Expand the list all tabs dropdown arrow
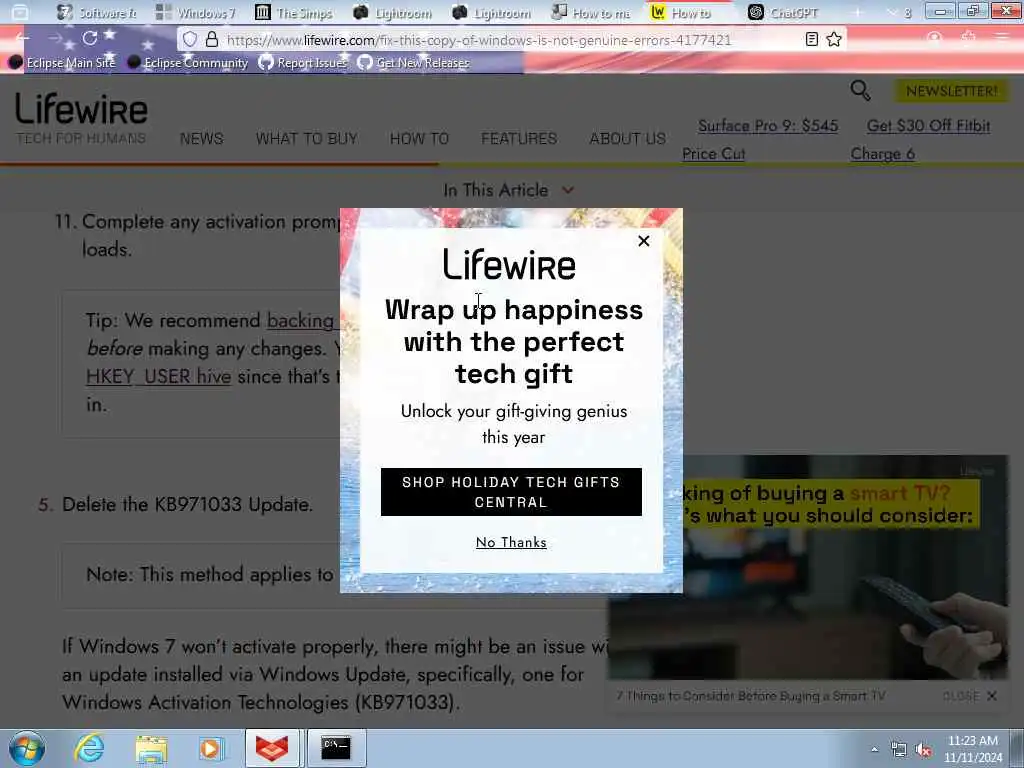The height and width of the screenshot is (768, 1024). tap(893, 12)
